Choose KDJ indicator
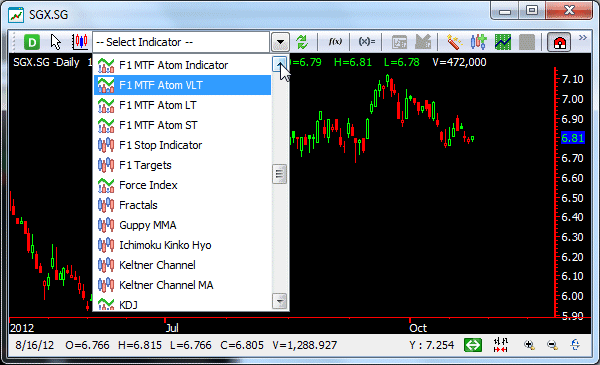This screenshot has height=365, width=600. coord(183,304)
